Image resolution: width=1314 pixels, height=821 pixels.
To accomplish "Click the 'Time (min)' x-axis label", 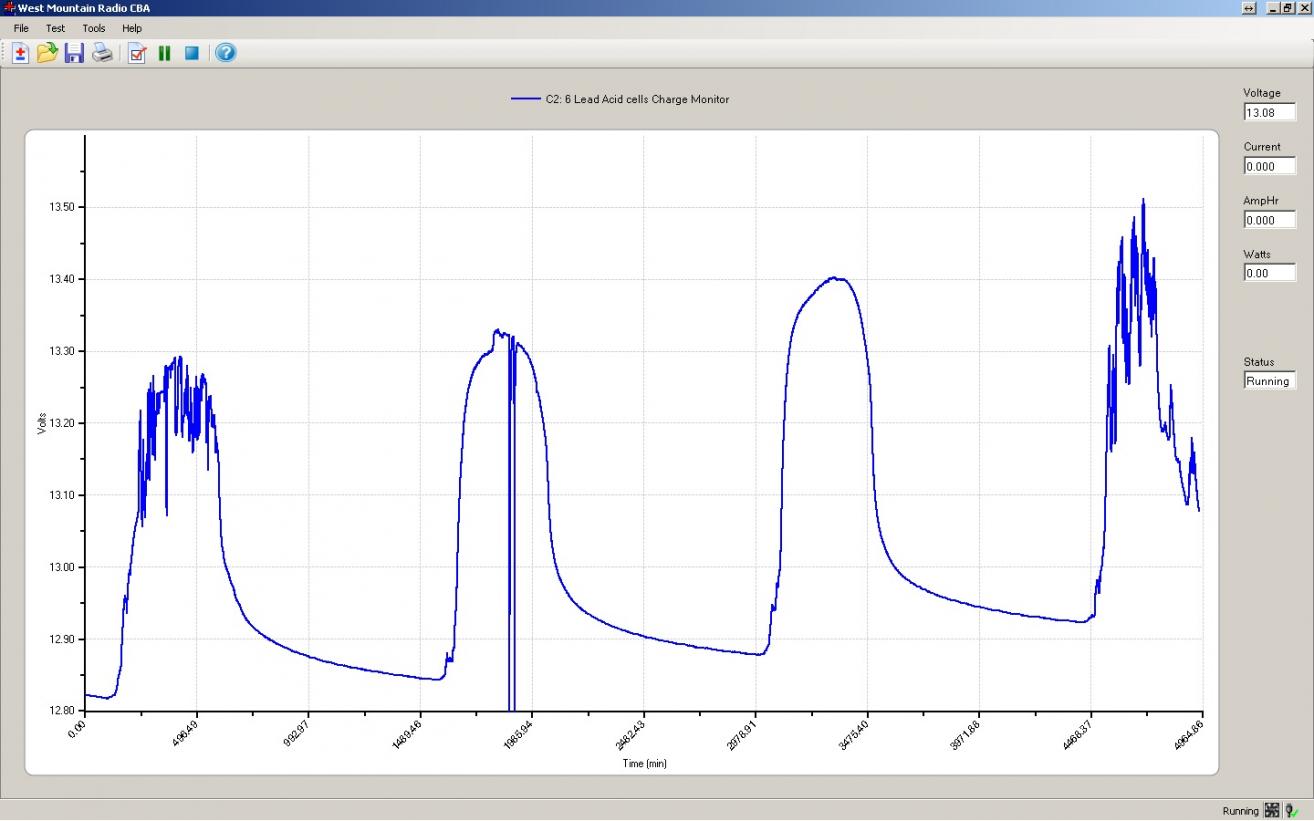I will tap(644, 764).
